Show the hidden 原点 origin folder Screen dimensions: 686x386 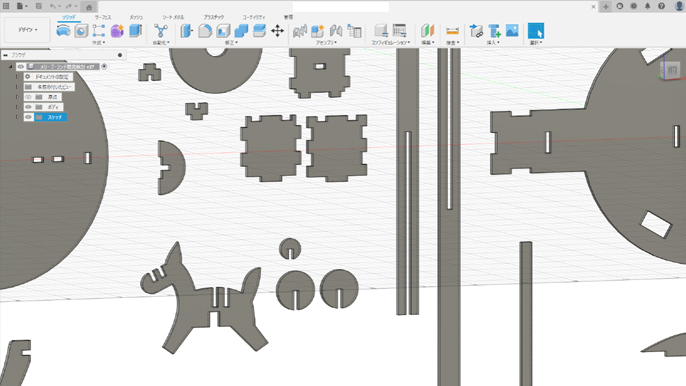point(28,97)
